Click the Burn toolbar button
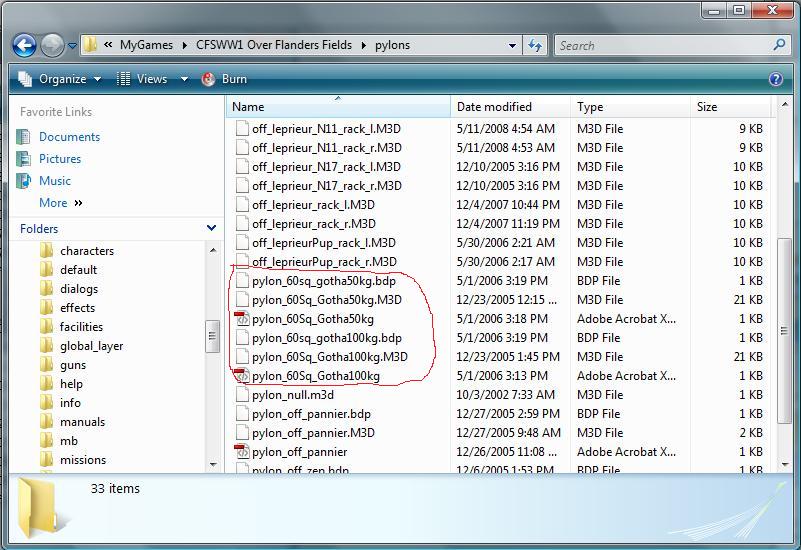801x550 pixels. [224, 79]
